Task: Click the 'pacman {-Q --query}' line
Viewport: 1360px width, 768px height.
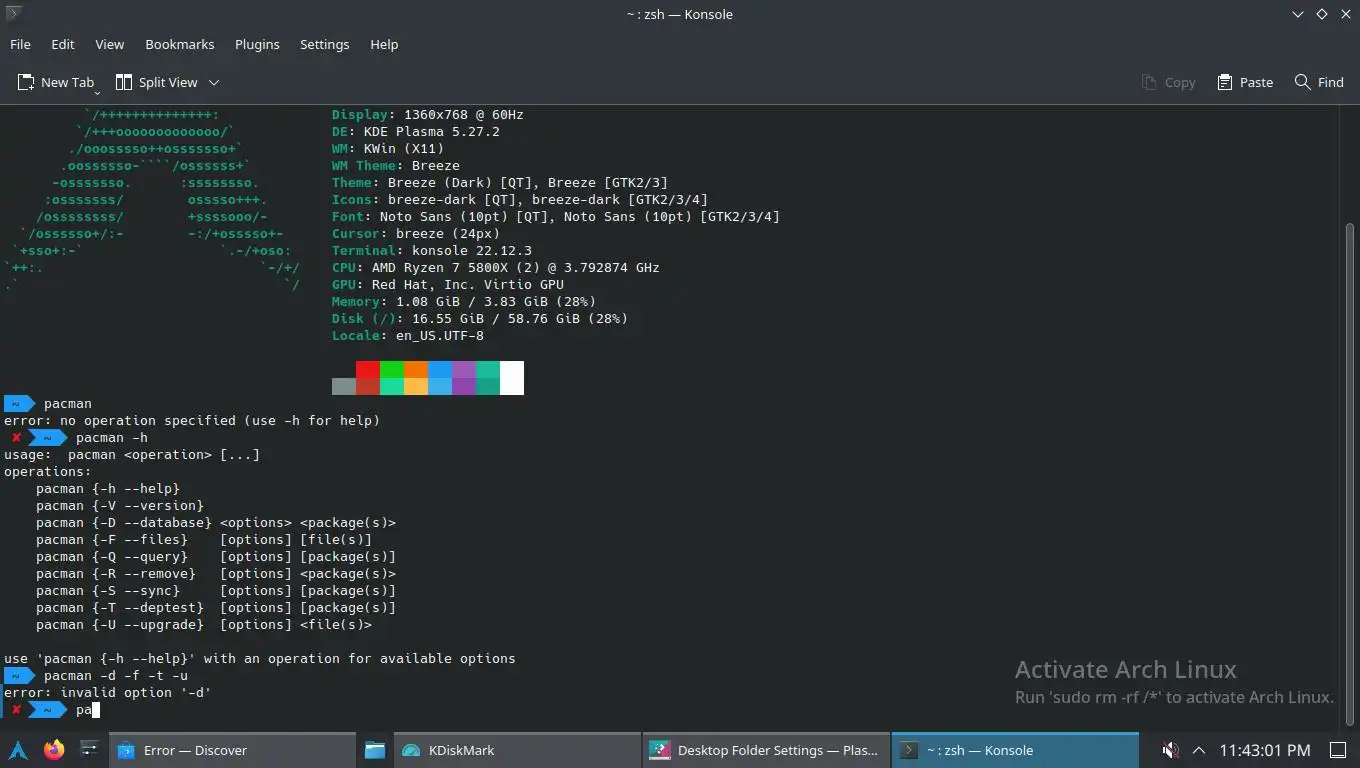Action: pyautogui.click(x=216, y=556)
